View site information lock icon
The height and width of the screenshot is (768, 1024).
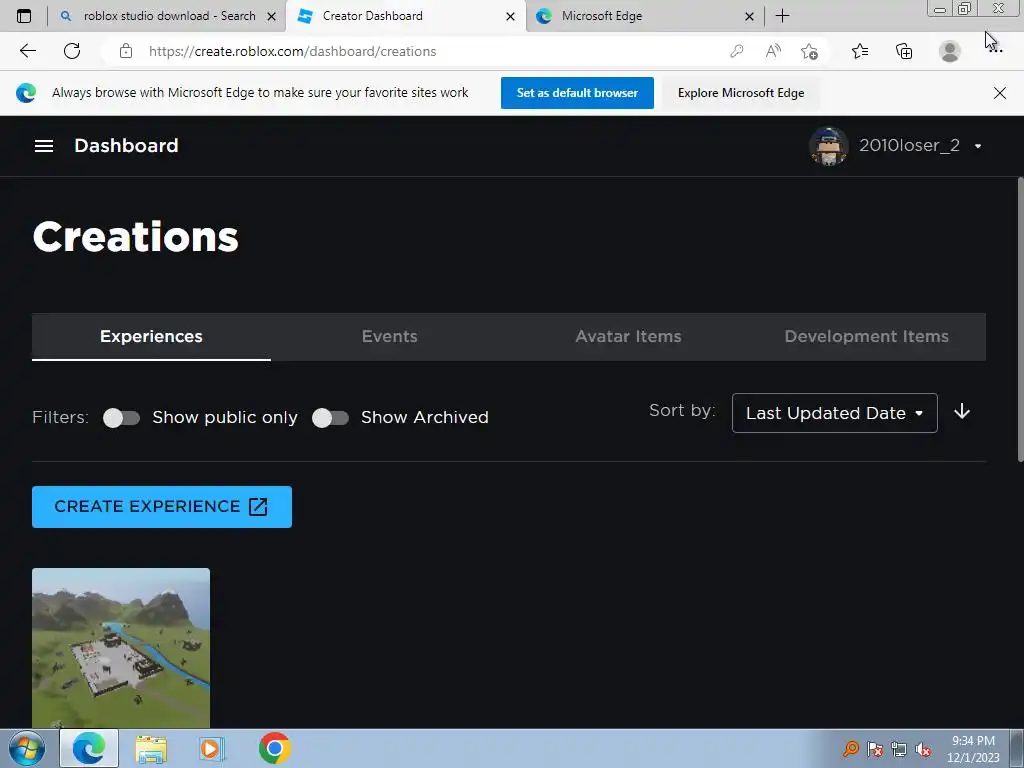click(126, 51)
